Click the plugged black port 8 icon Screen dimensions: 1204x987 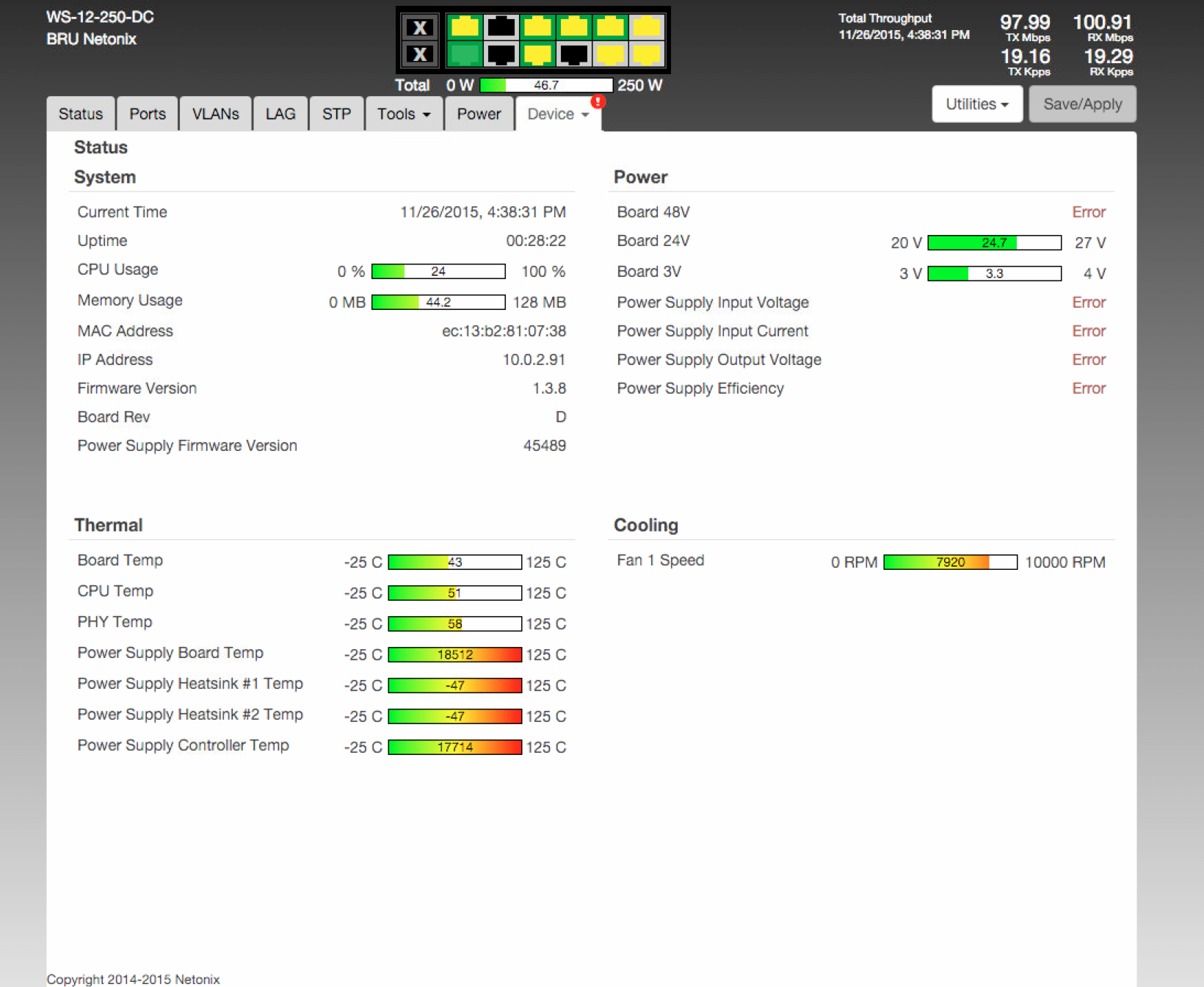[x=574, y=54]
